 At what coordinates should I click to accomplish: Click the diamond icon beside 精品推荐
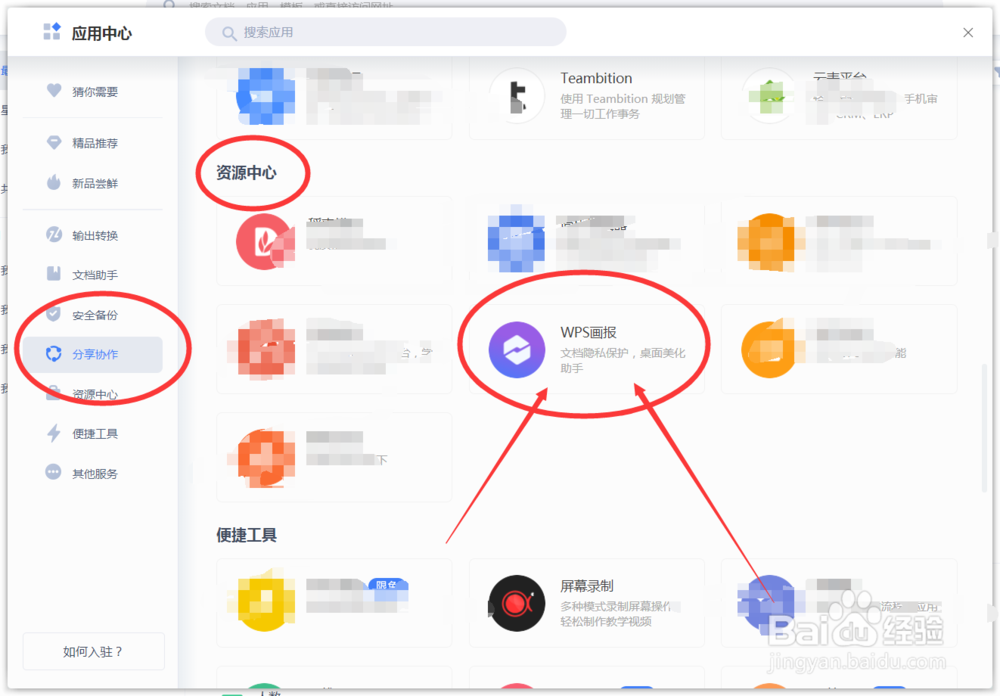tap(54, 142)
